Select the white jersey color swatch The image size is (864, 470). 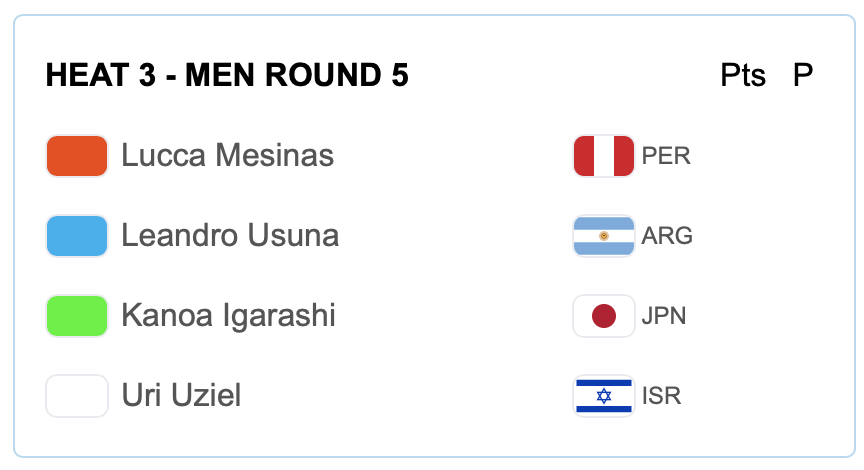click(x=77, y=396)
